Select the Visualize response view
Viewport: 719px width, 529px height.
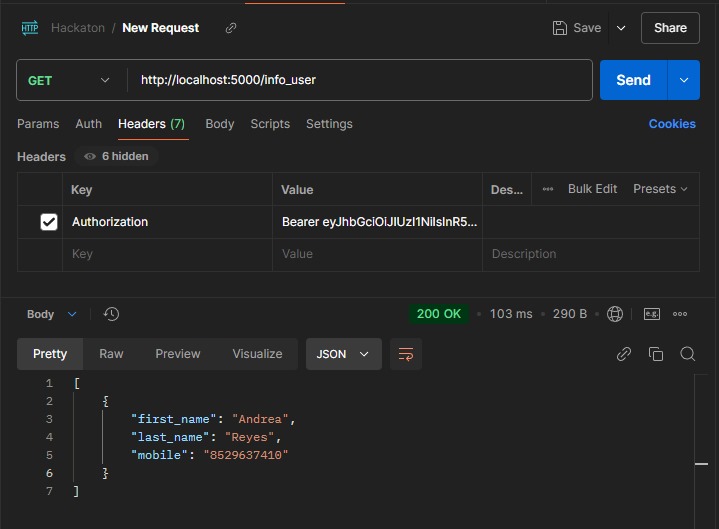pyautogui.click(x=257, y=354)
